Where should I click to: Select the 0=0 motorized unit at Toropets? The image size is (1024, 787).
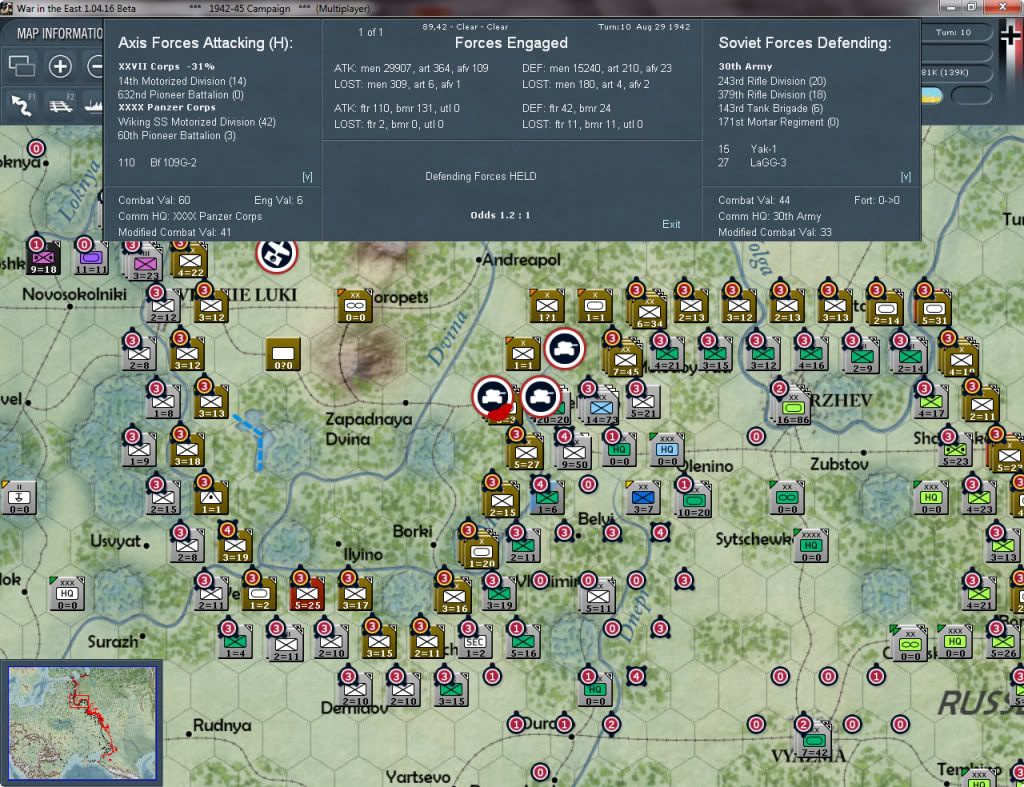pos(355,306)
